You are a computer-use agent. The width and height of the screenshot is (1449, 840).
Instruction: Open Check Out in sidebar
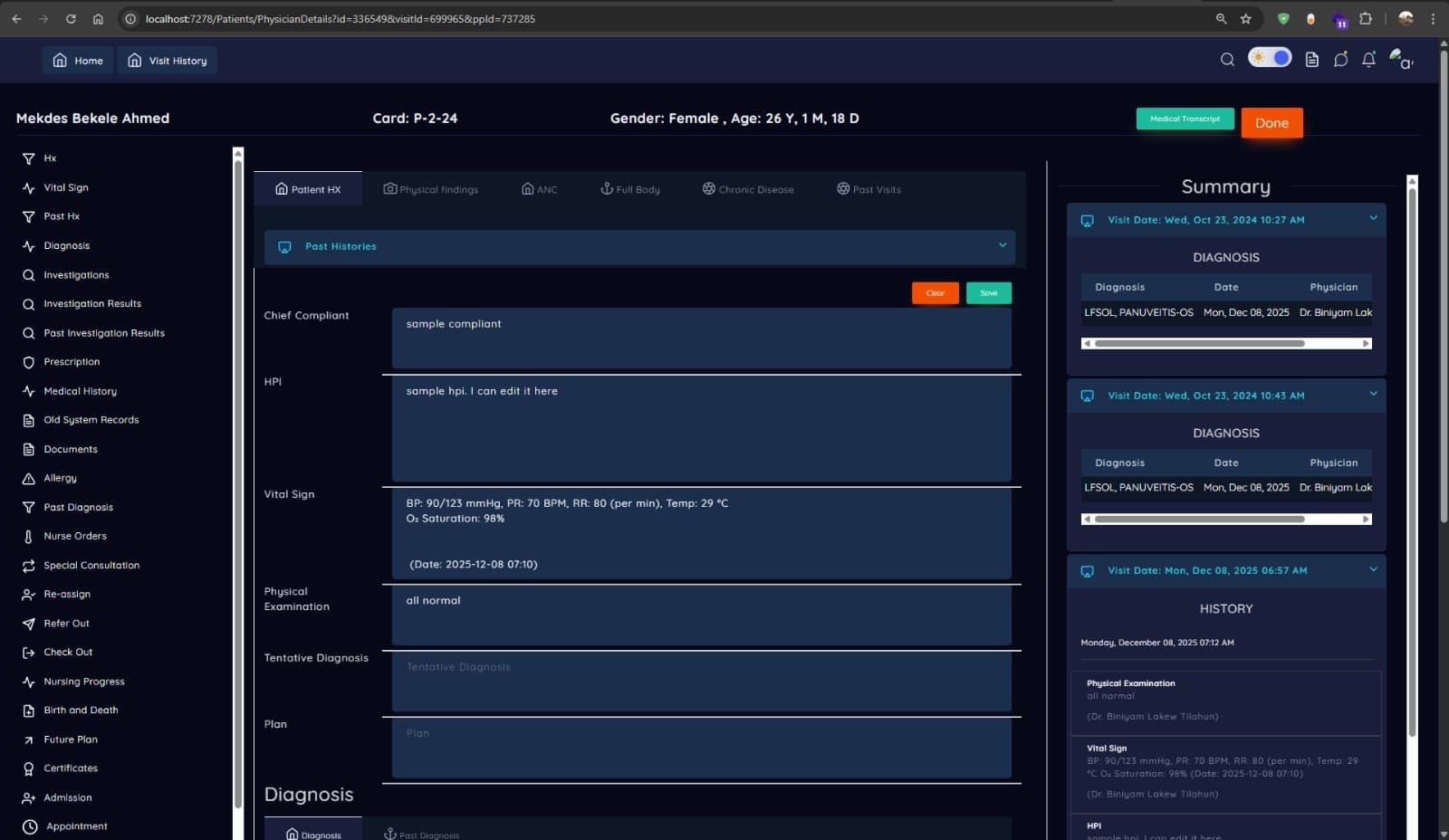58,653
